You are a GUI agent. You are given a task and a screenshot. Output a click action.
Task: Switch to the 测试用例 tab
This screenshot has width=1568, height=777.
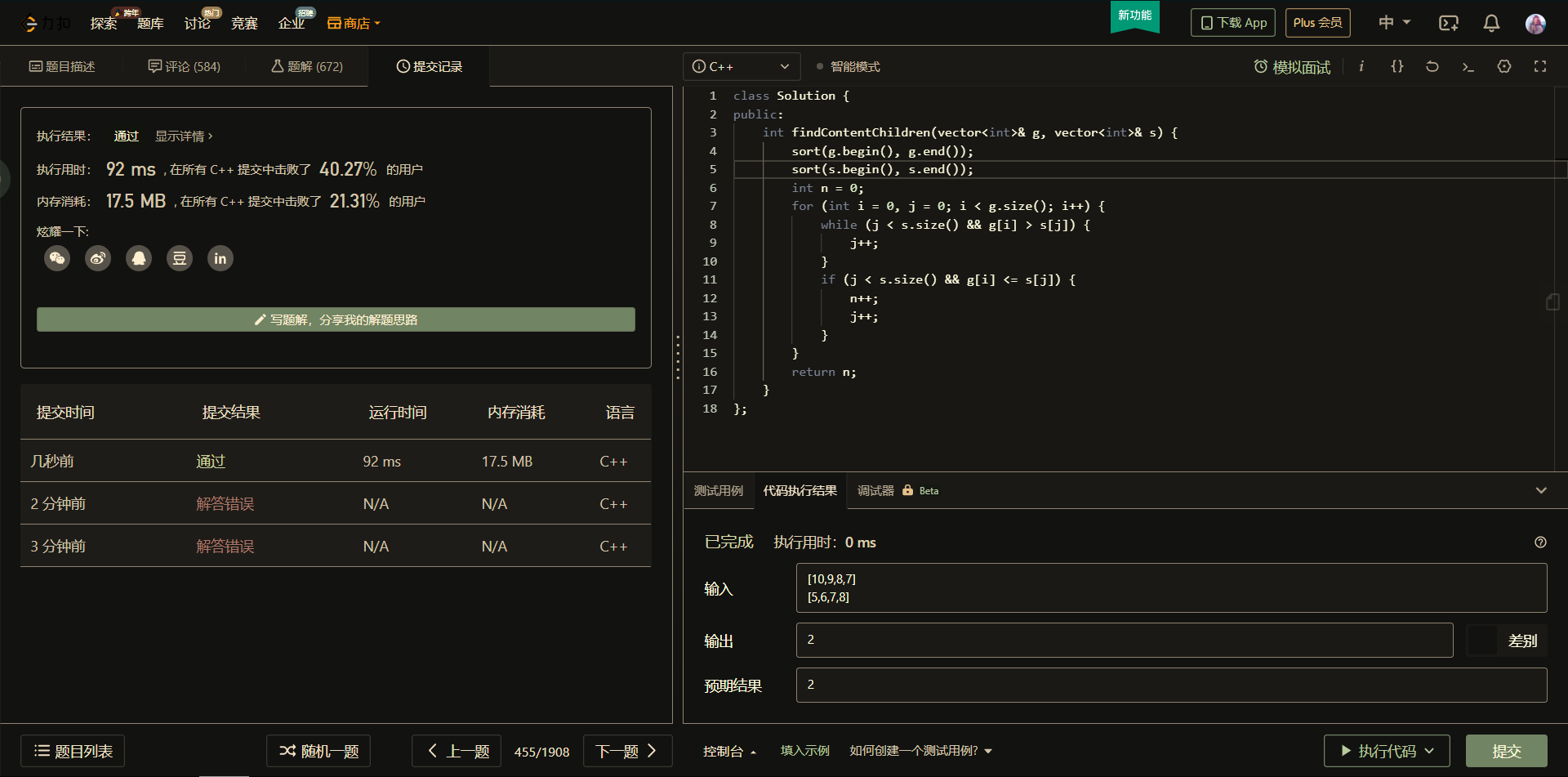[x=719, y=490]
